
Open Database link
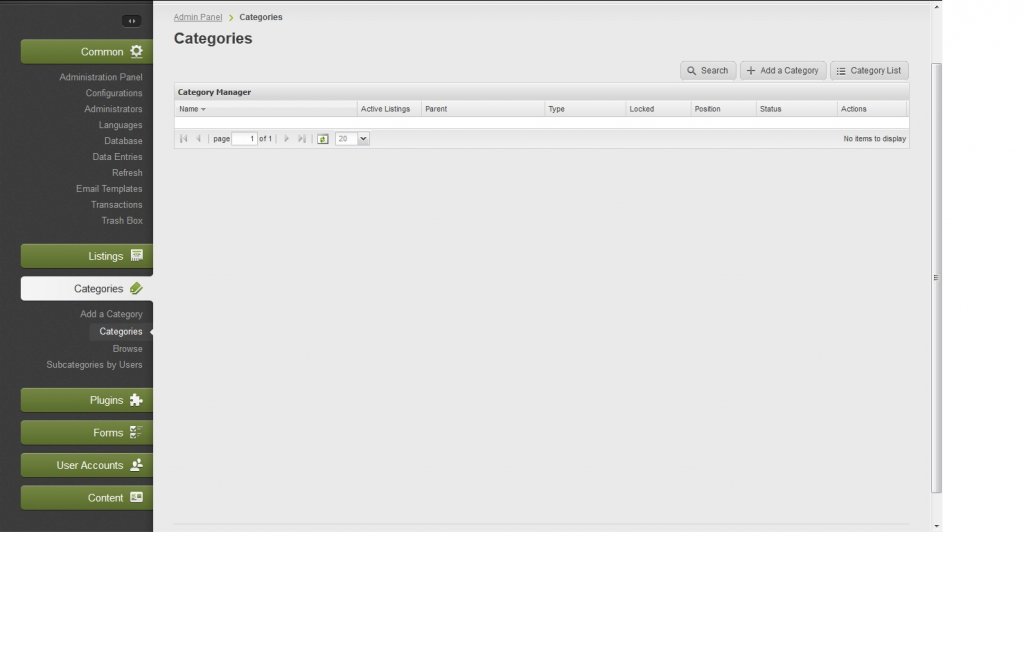point(123,141)
